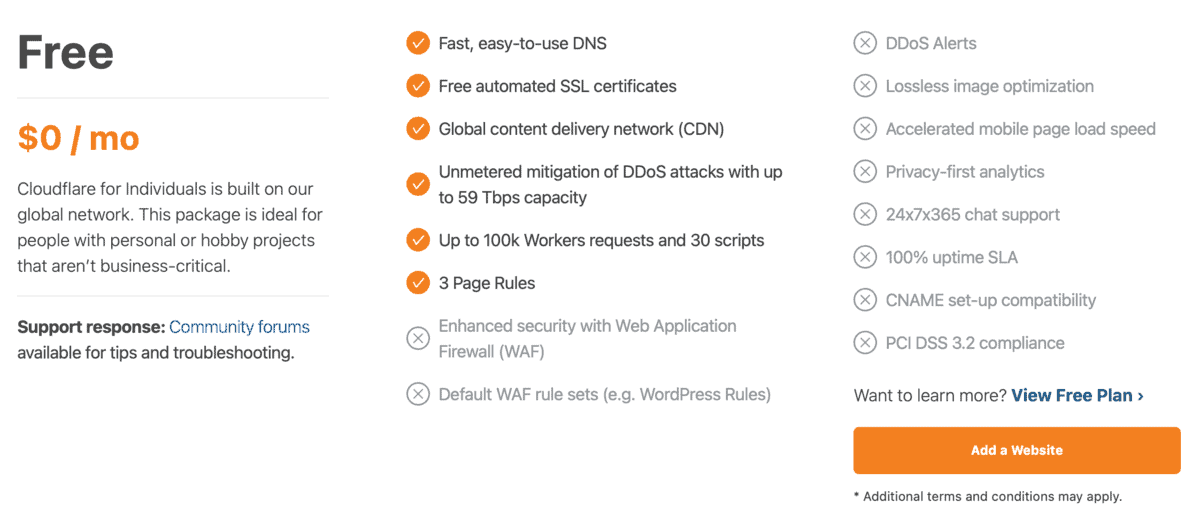Click the orange check next to Free automated SSL certificates
Screen dimensions: 1200x518
(418, 86)
